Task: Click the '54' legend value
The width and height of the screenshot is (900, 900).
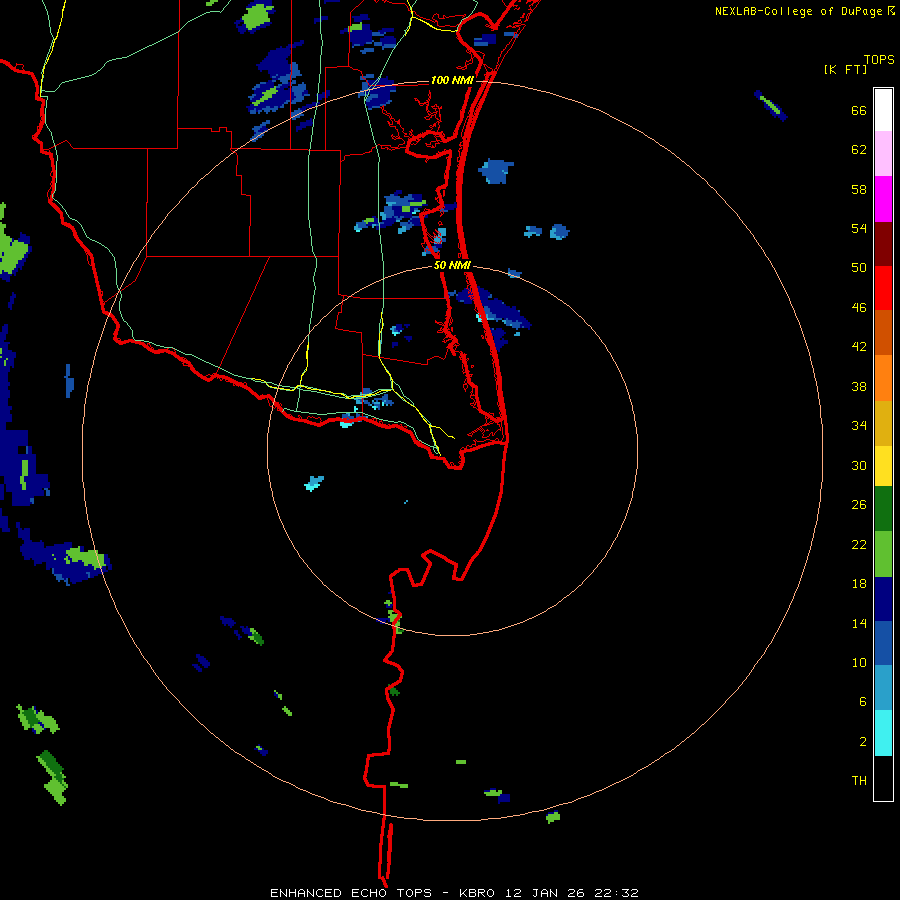Action: click(859, 228)
